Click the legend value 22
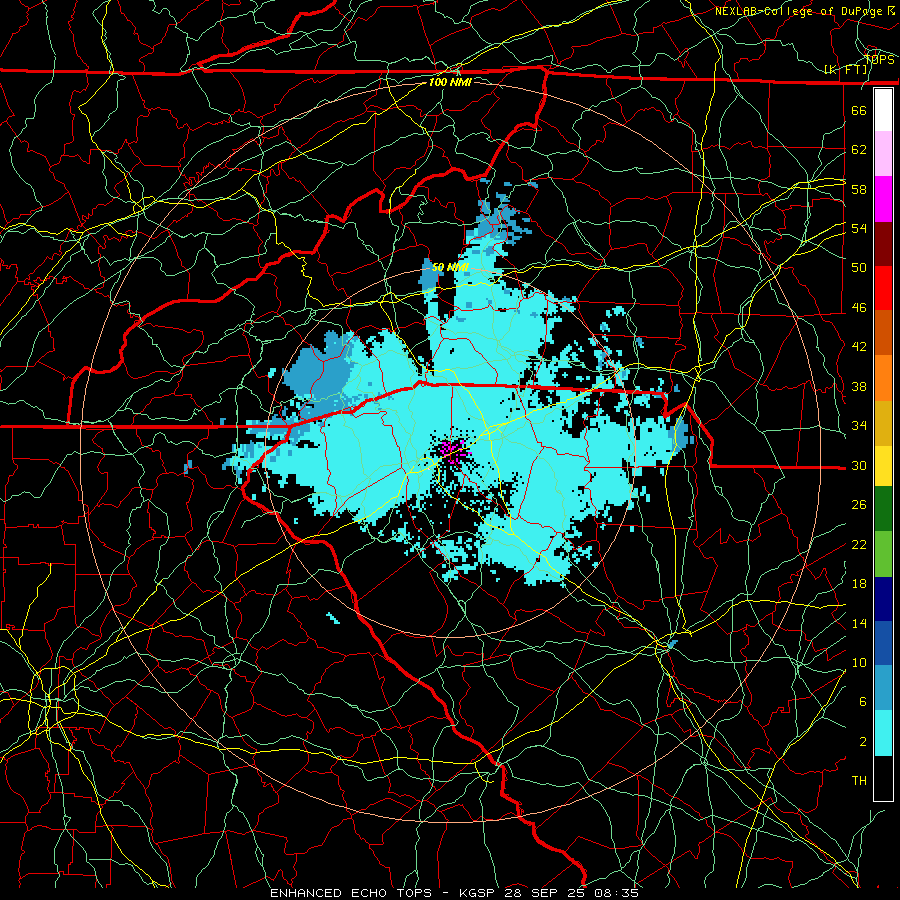Image resolution: width=900 pixels, height=900 pixels. point(859,545)
